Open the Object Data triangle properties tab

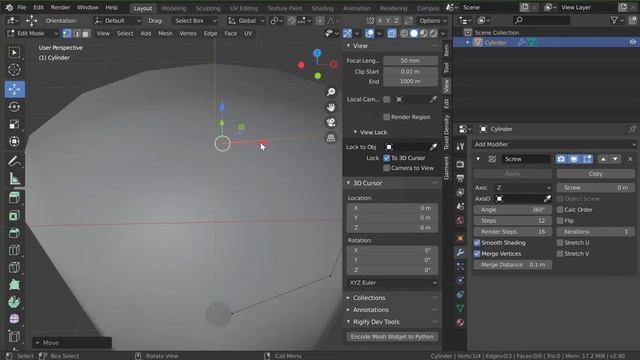460,308
